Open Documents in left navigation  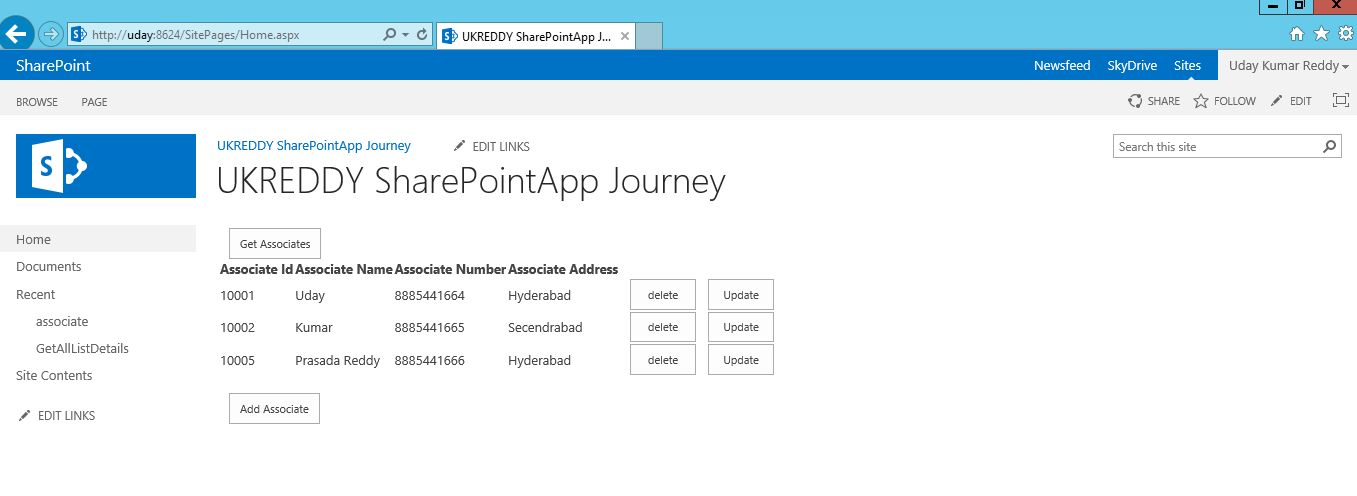pos(49,267)
